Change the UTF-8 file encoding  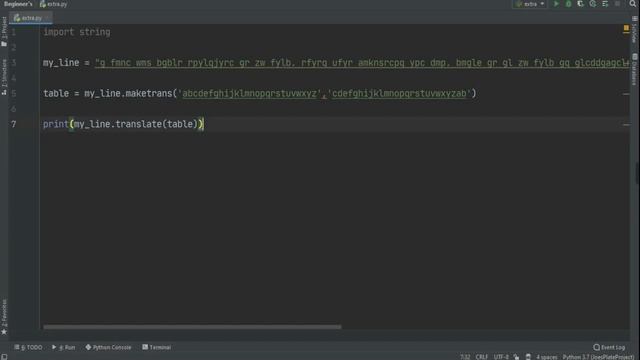tap(501, 357)
